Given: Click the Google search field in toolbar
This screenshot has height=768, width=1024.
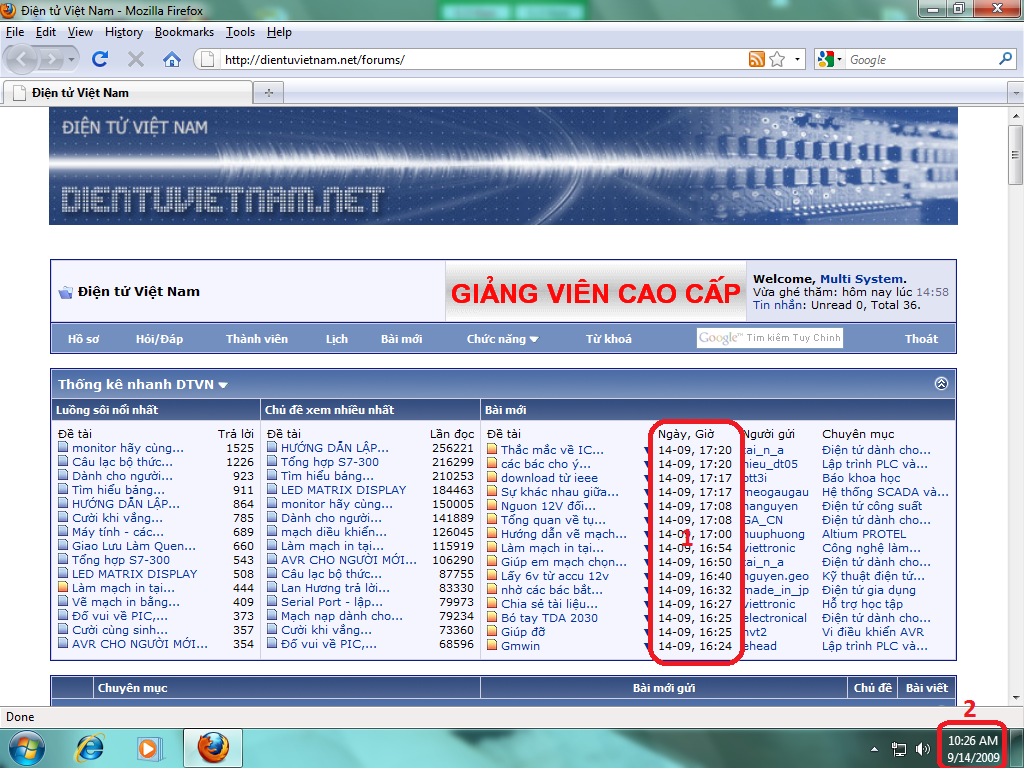Looking at the screenshot, I should [921, 59].
